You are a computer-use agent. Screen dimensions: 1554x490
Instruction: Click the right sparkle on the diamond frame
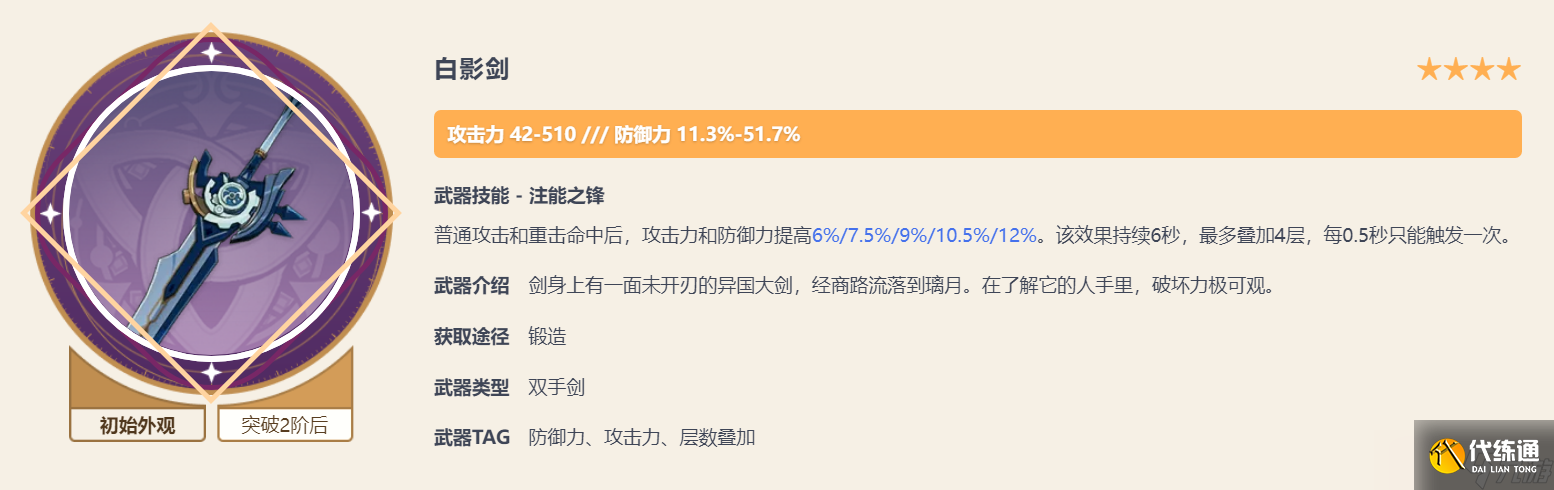coord(372,213)
